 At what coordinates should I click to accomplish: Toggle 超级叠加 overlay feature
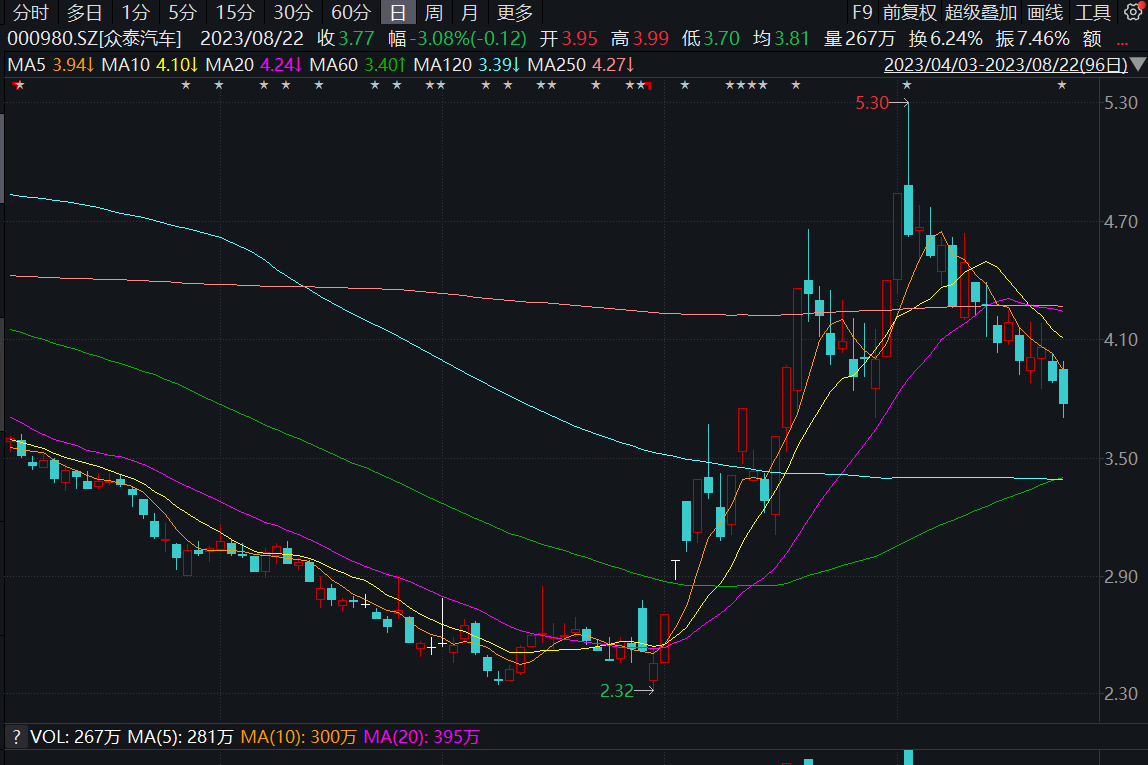980,13
